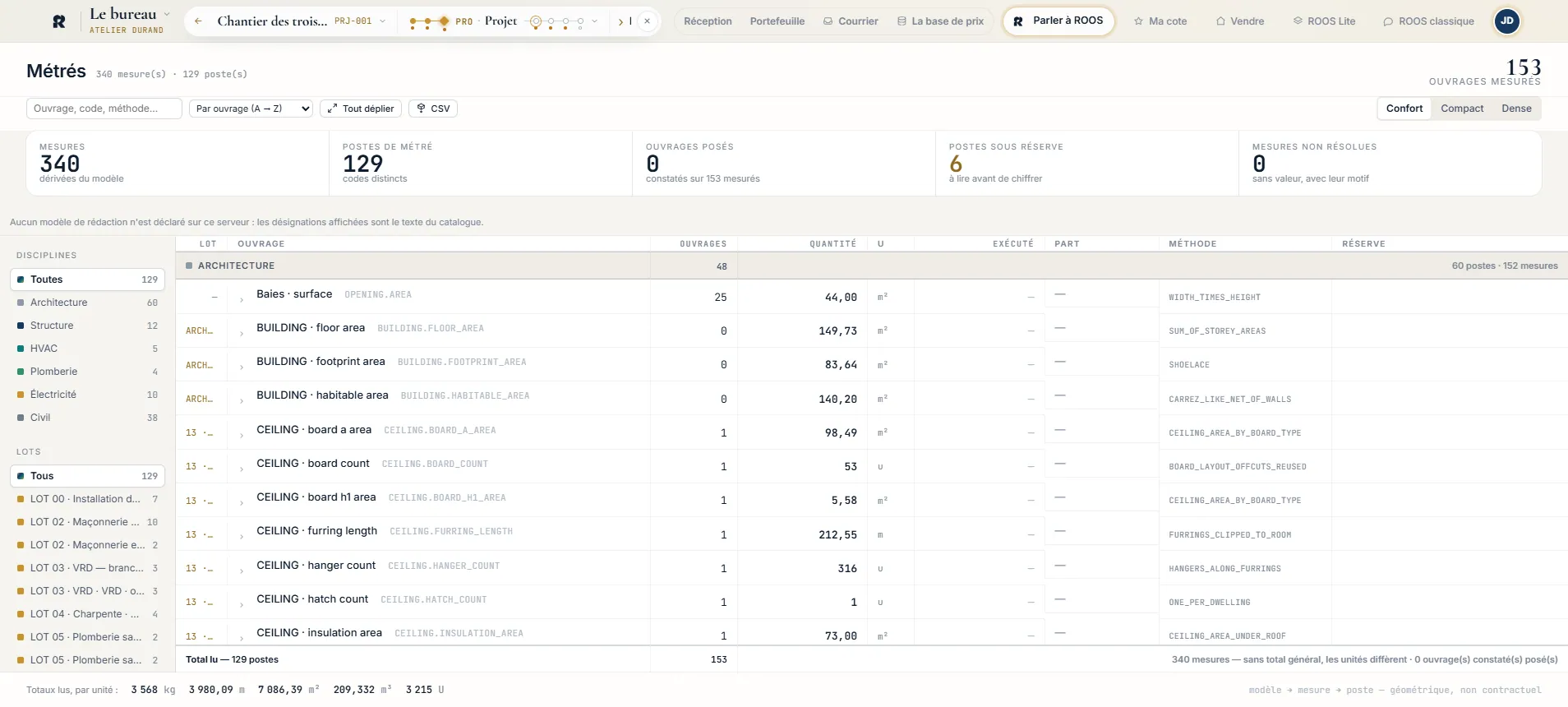The height and width of the screenshot is (707, 1568).
Task: Switch to ROOS Lite
Action: point(1324,21)
